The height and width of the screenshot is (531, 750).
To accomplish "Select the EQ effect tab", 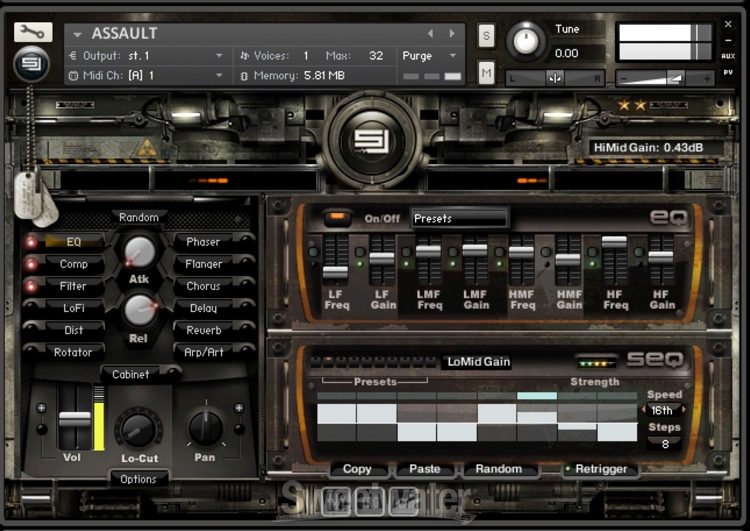I will (x=73, y=242).
